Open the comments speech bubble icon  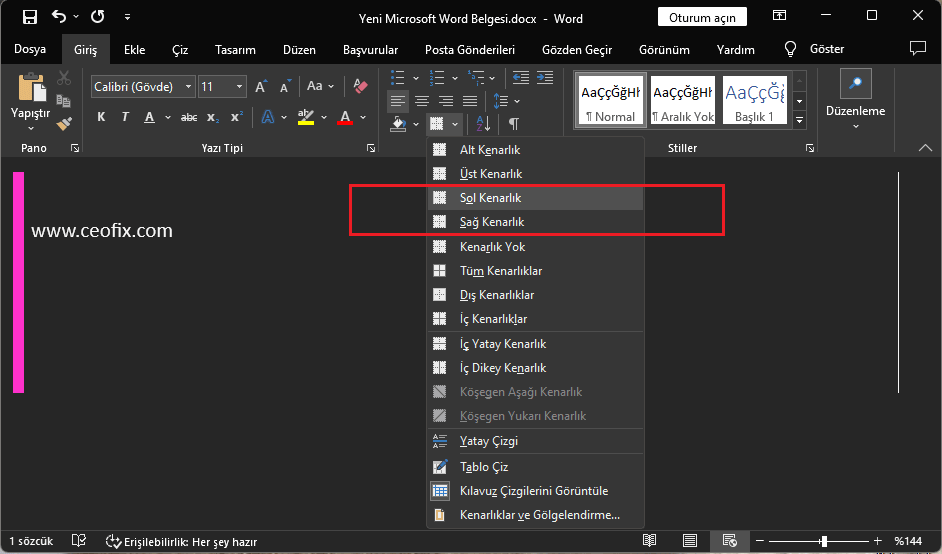click(x=917, y=49)
